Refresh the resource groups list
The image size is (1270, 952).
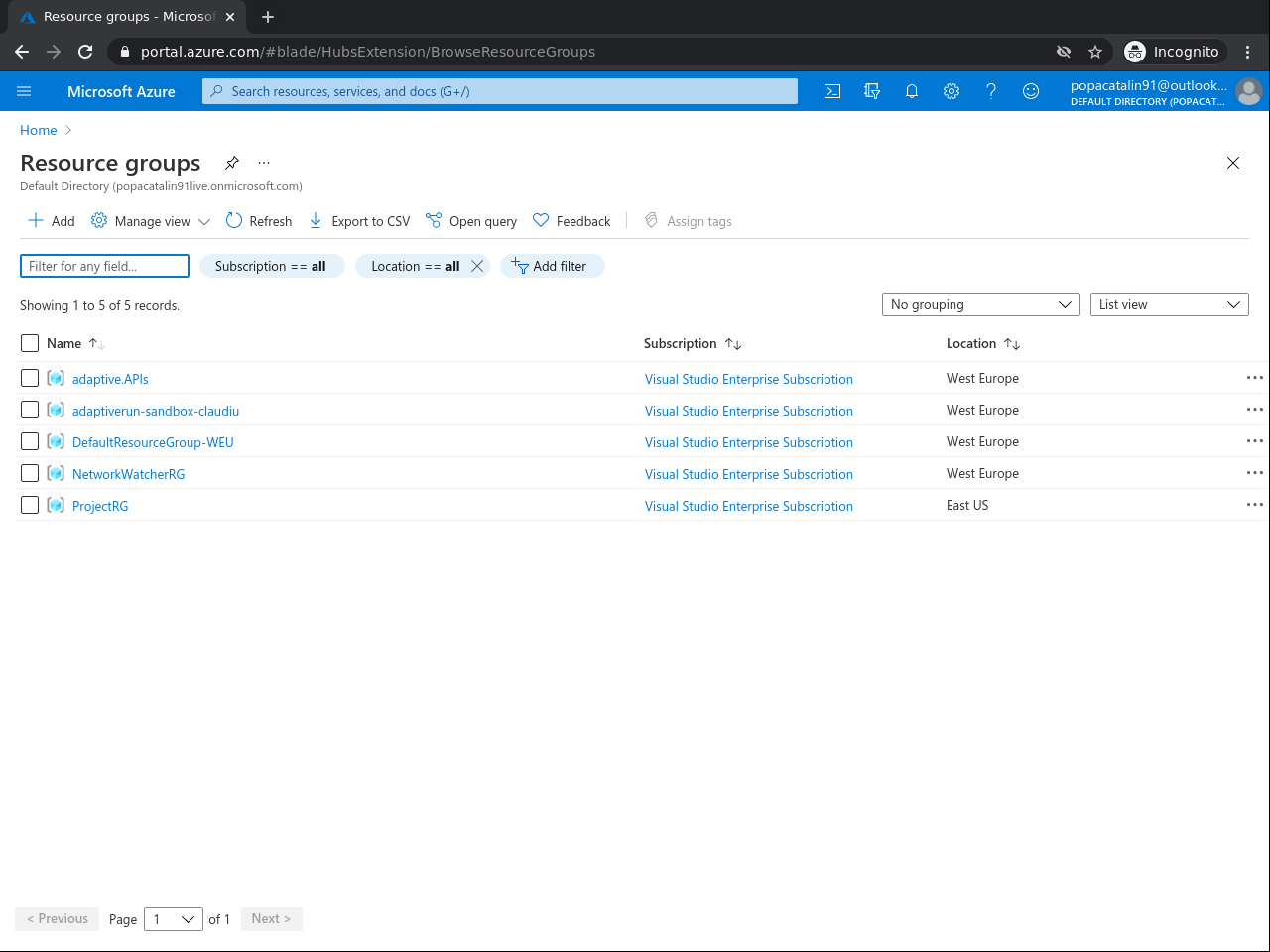pyautogui.click(x=258, y=220)
